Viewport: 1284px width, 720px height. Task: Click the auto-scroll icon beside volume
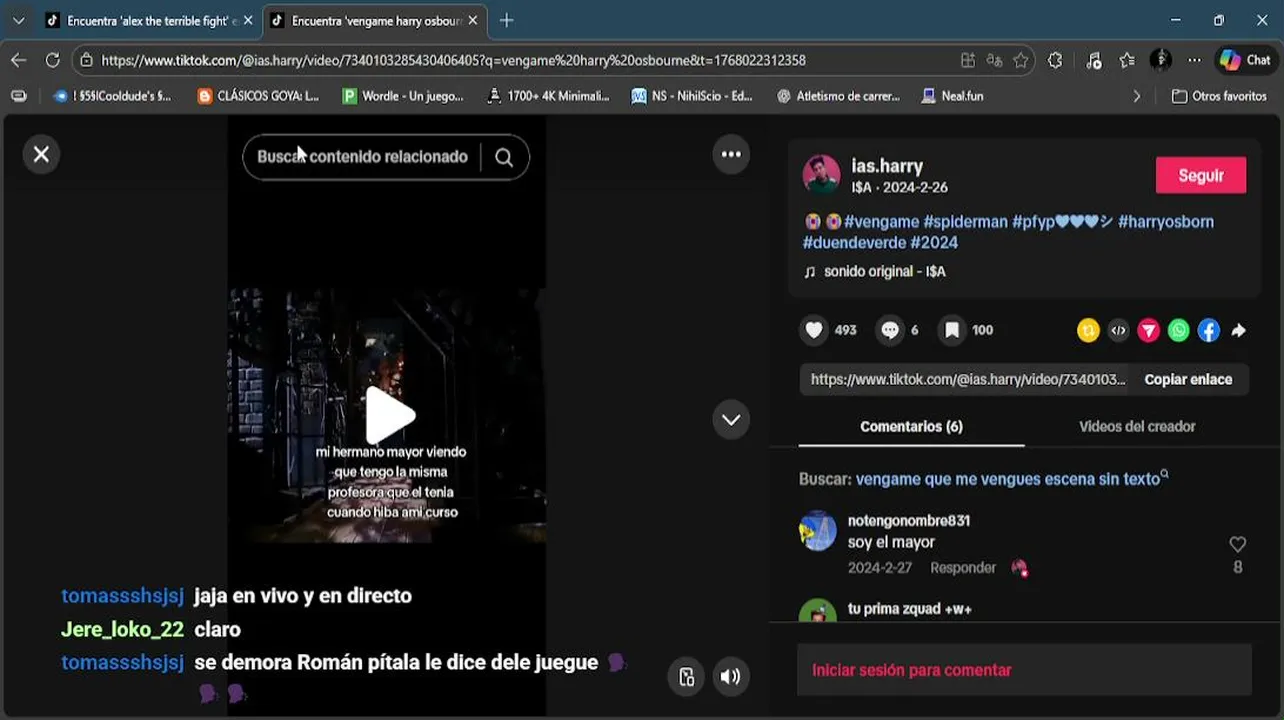pos(686,677)
